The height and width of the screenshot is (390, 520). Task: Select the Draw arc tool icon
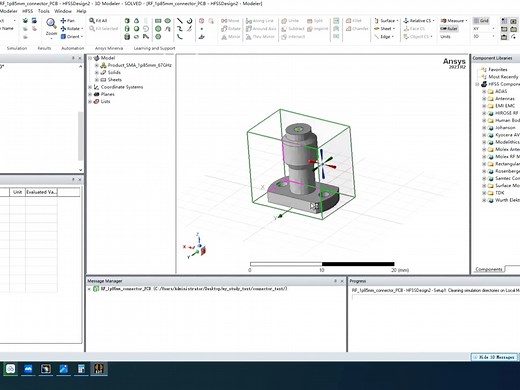pyautogui.click(x=190, y=21)
